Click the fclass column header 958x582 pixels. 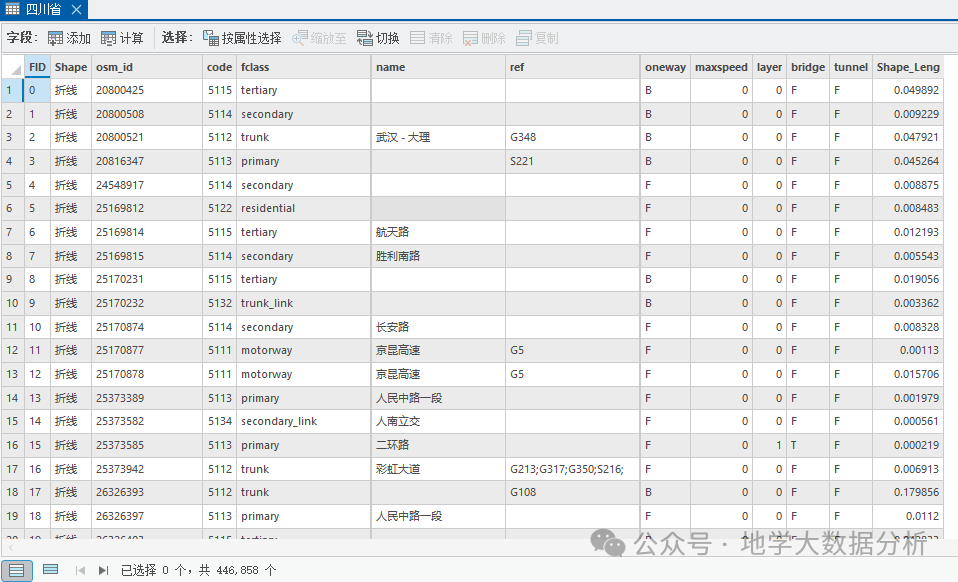(x=304, y=67)
